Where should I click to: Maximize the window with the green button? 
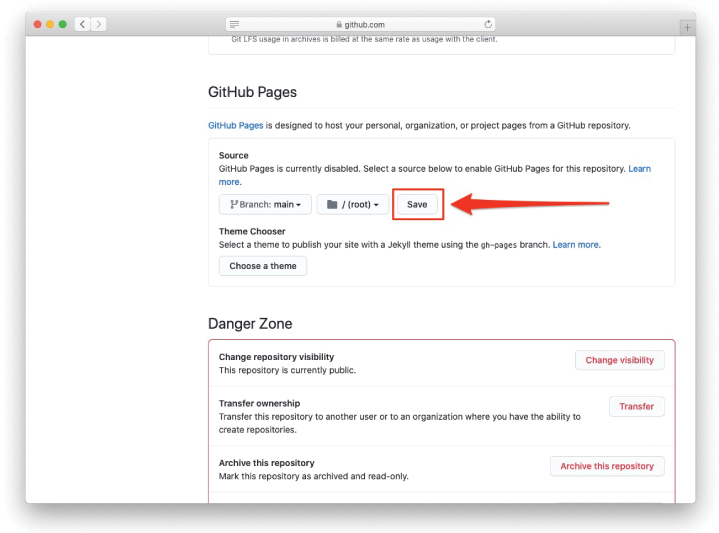[x=63, y=24]
